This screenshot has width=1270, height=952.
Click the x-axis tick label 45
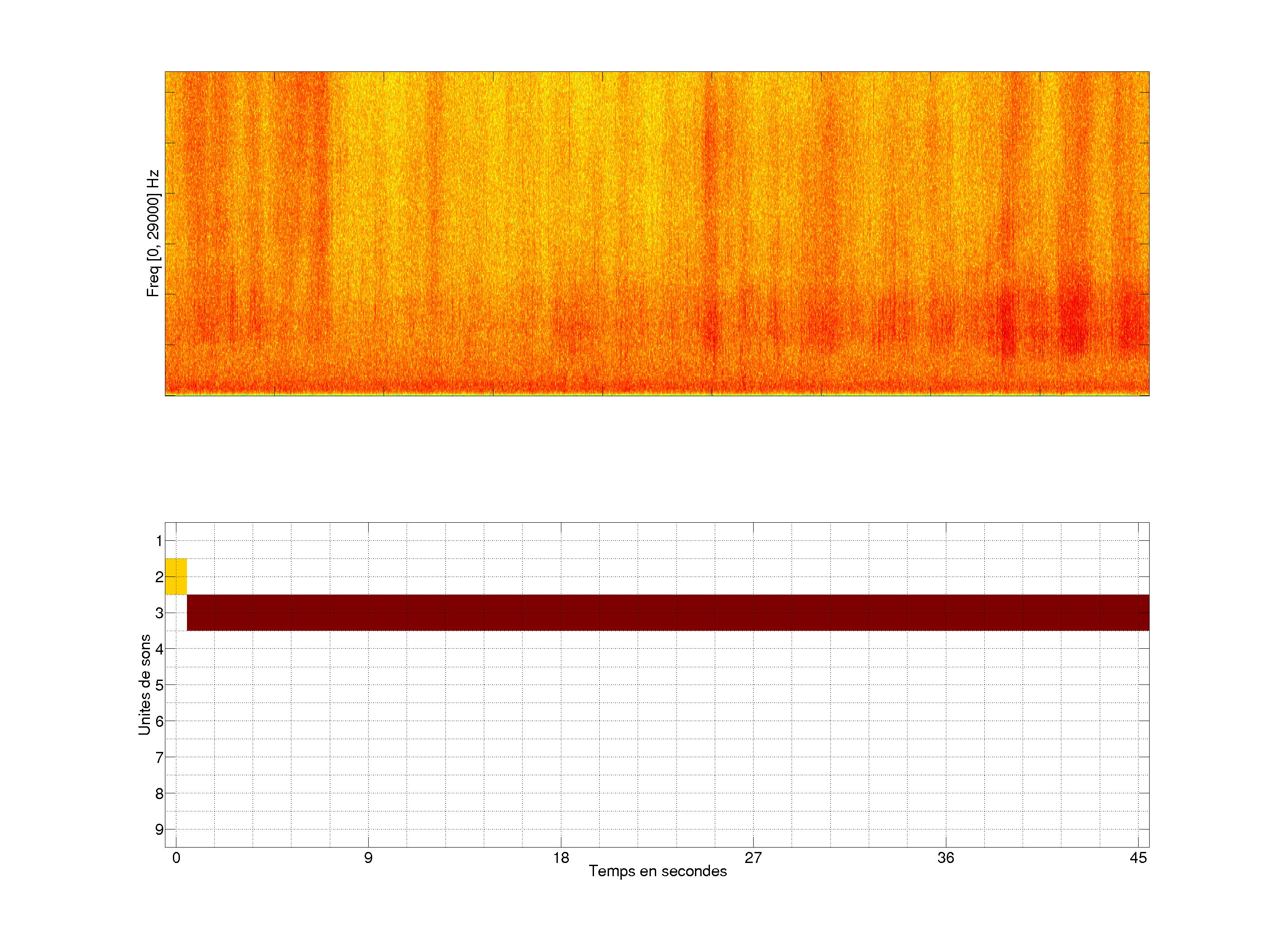pos(1138,858)
